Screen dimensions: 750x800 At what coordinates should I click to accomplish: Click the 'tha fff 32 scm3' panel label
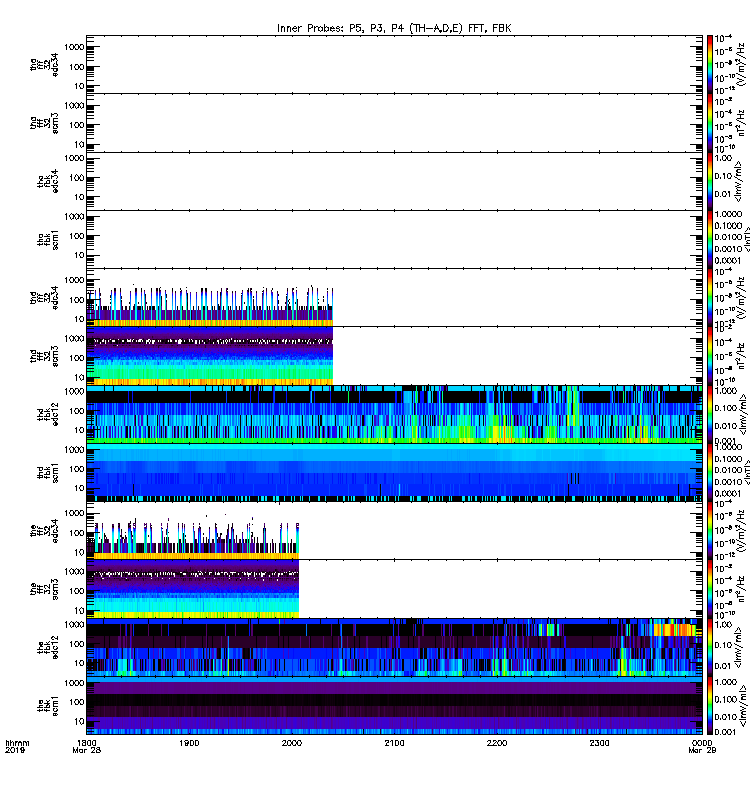point(44,123)
